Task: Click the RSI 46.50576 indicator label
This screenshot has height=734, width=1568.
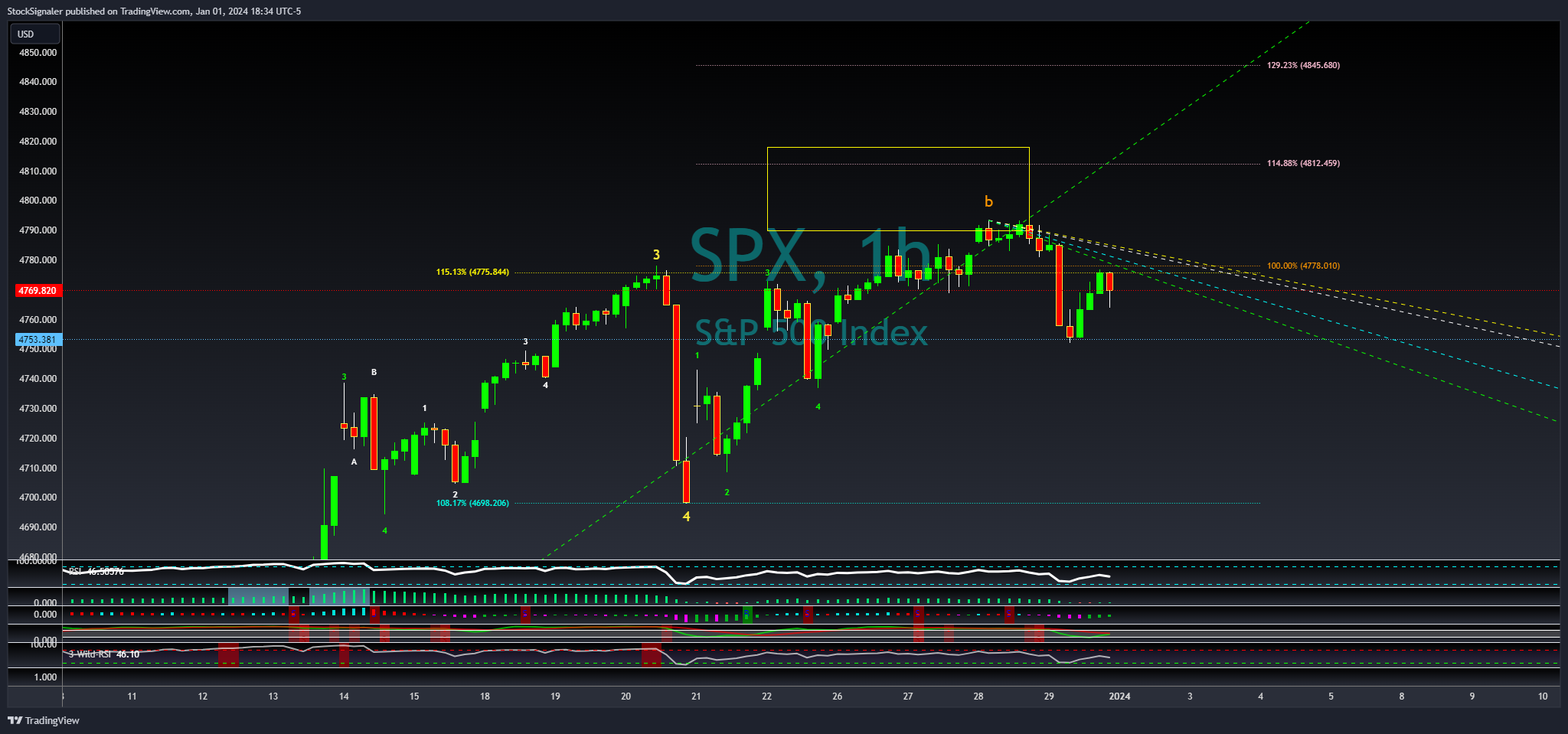Action: click(96, 572)
